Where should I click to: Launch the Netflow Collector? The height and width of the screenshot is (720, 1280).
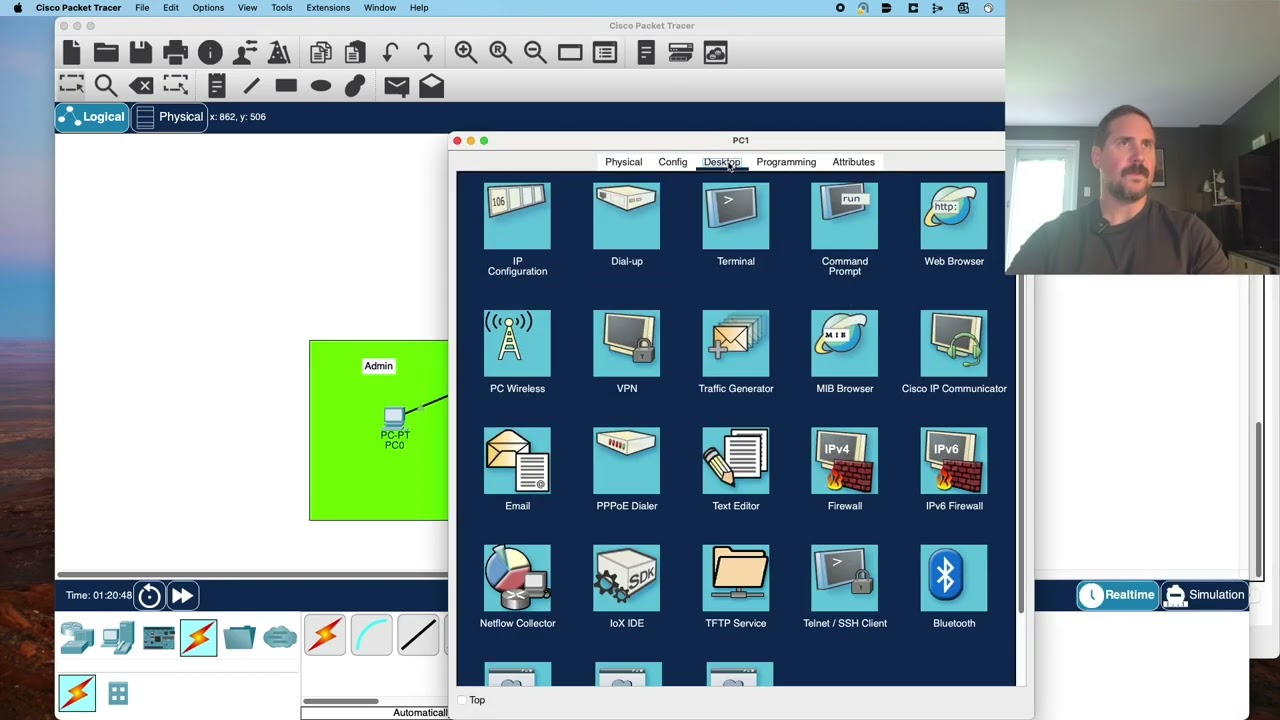517,578
